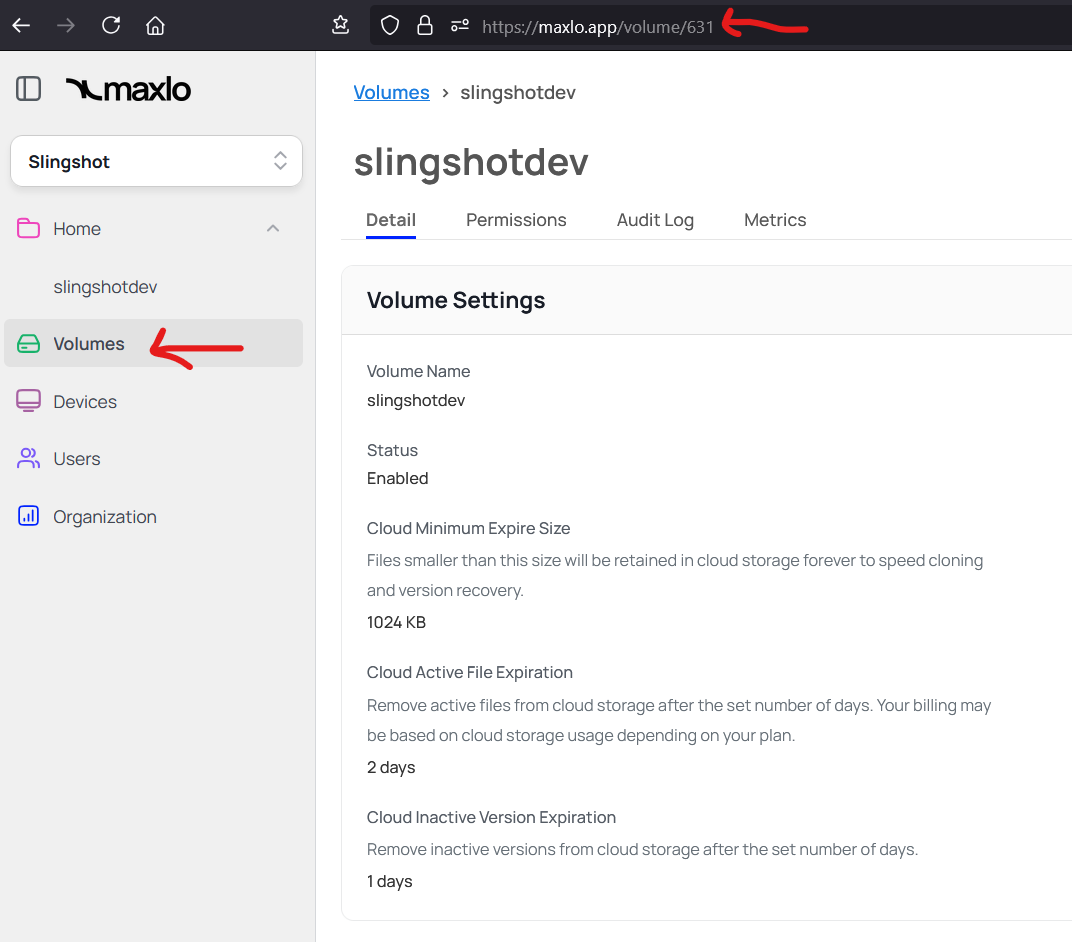Click the Home folder icon
1072x942 pixels.
(x=28, y=229)
